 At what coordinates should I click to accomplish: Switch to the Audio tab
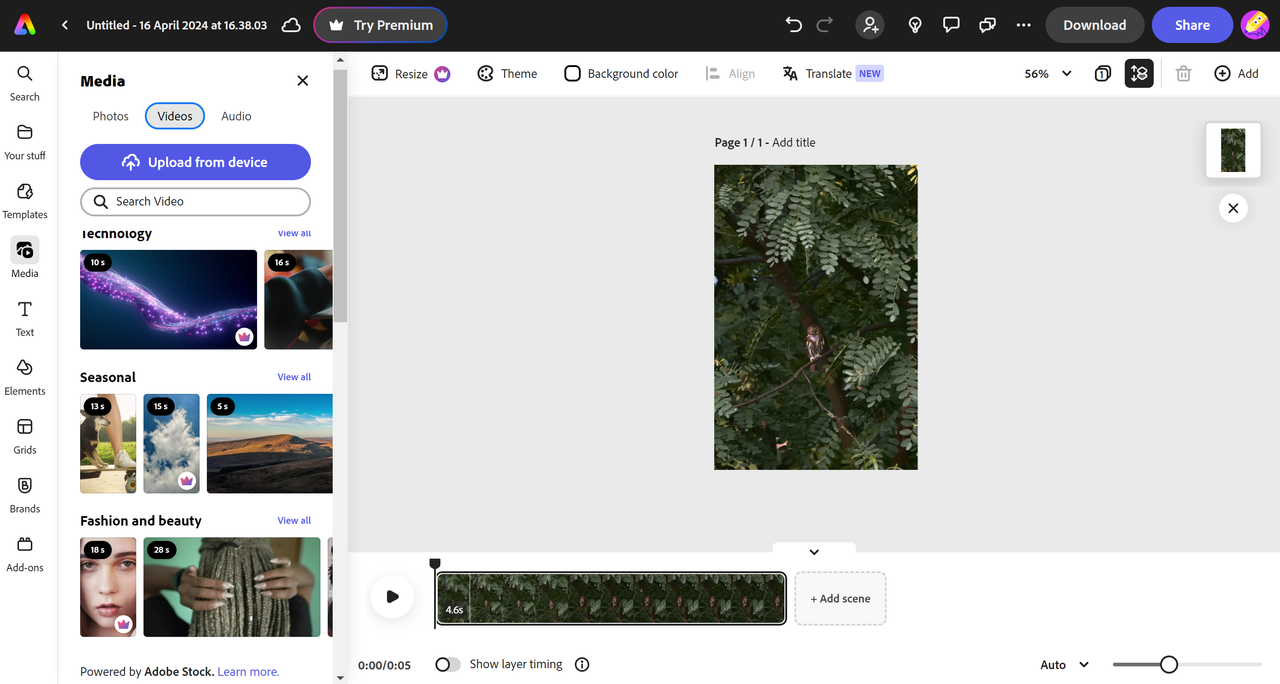coord(236,116)
